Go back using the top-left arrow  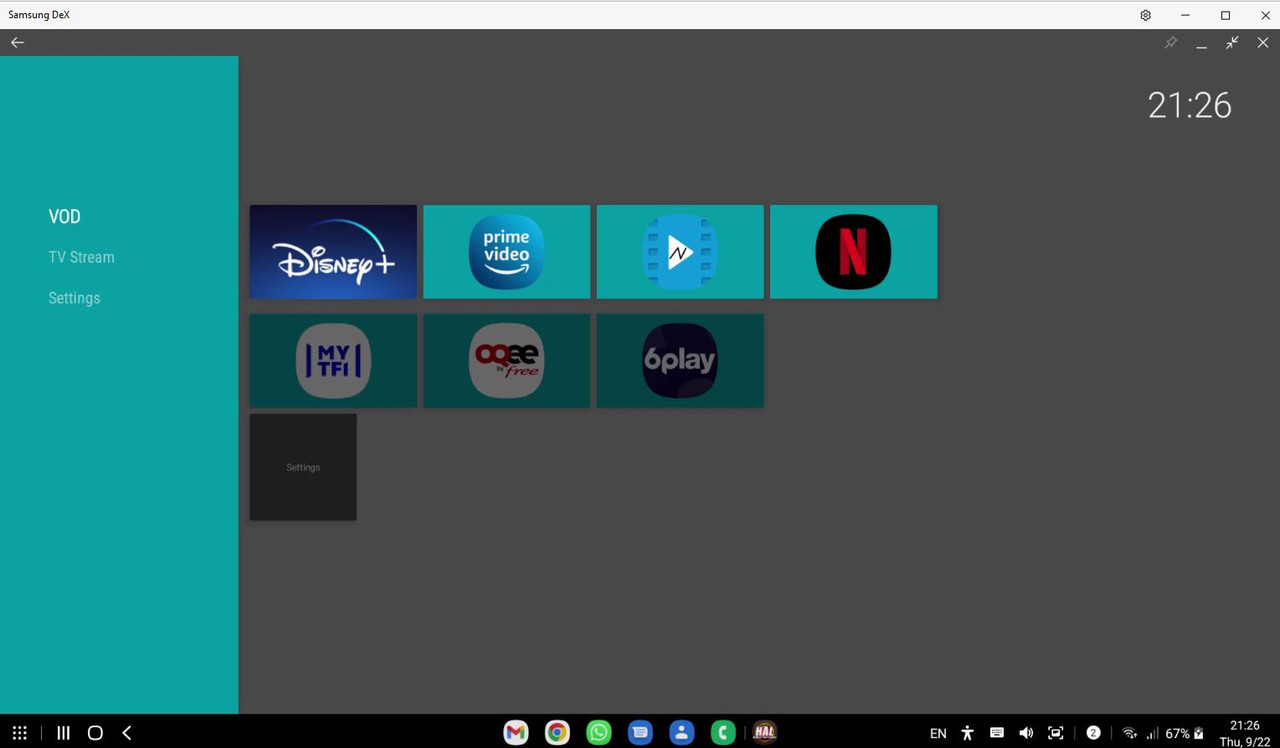[17, 42]
